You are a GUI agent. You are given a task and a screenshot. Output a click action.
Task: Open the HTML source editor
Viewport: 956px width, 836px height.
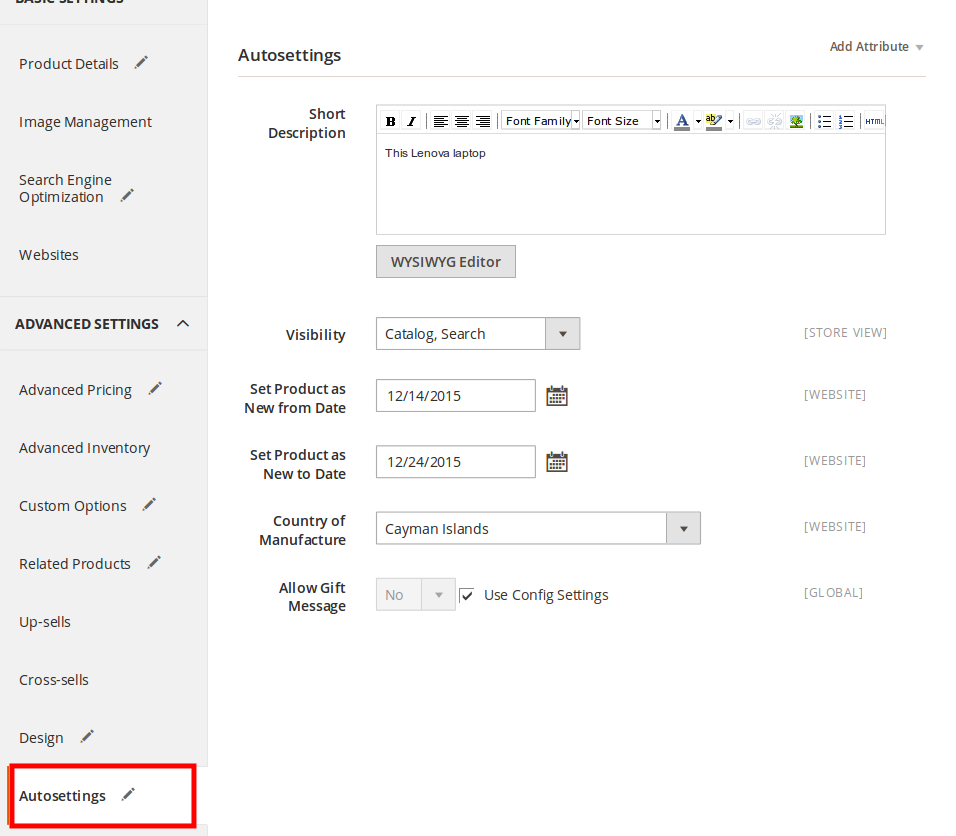click(875, 121)
